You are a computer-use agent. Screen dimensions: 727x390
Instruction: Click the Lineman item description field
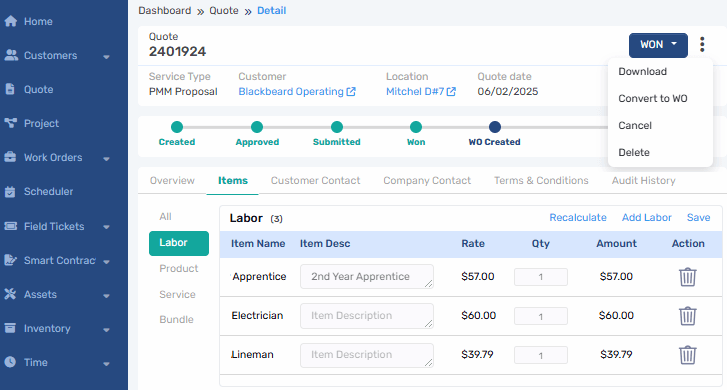(x=367, y=355)
